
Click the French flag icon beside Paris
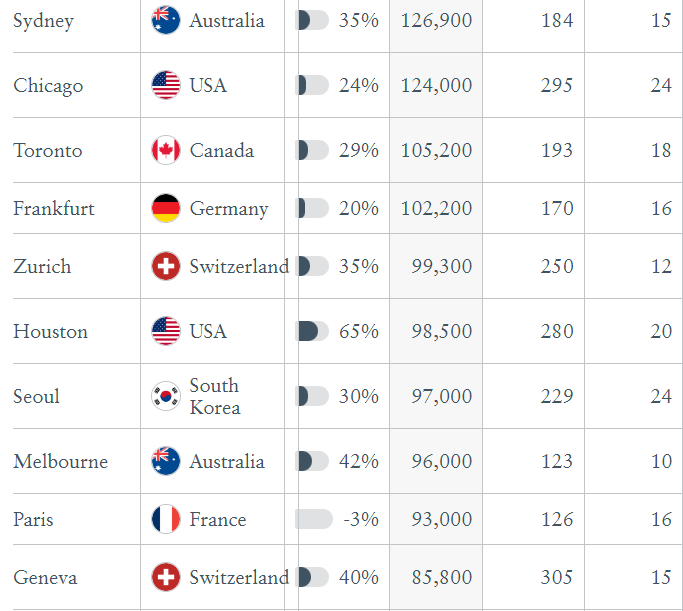[x=166, y=519]
